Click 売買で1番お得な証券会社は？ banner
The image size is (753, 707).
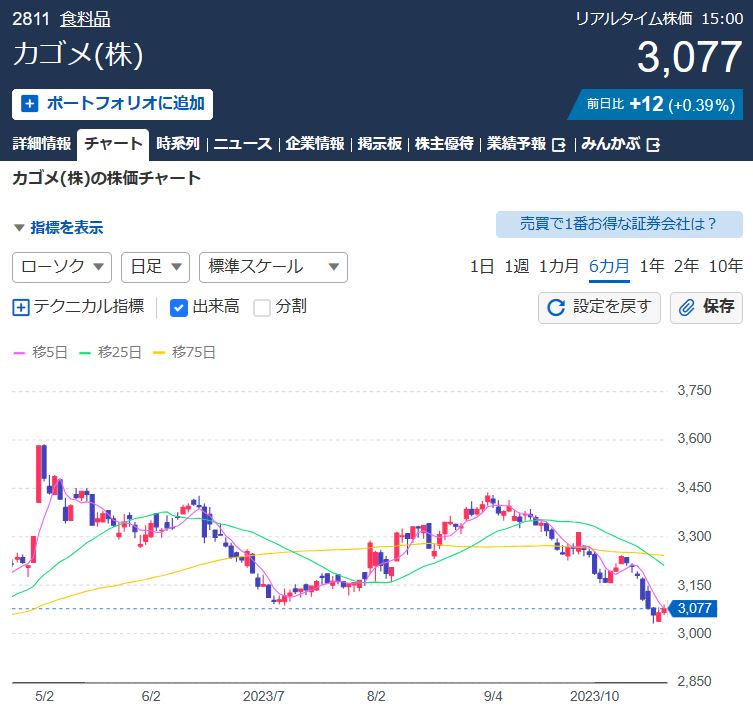point(619,224)
